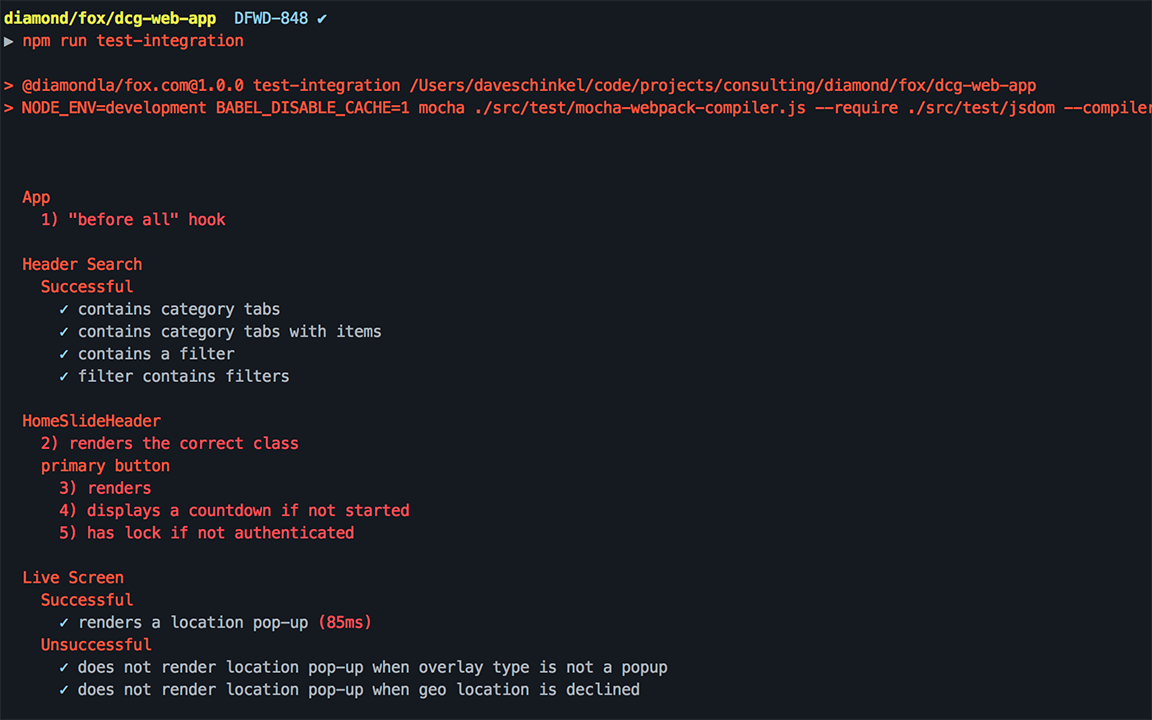1152x720 pixels.
Task: Click the prompt triangle before npm run
Action: pos(9,41)
